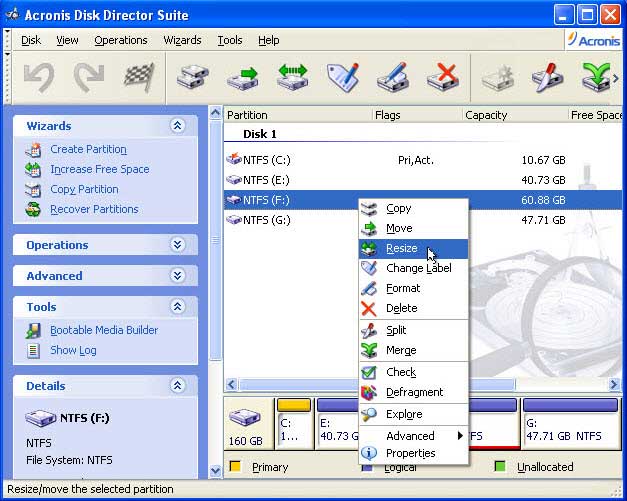The height and width of the screenshot is (501, 627).
Task: Click the Merge partition green arrow toolbar icon
Action: (597, 77)
